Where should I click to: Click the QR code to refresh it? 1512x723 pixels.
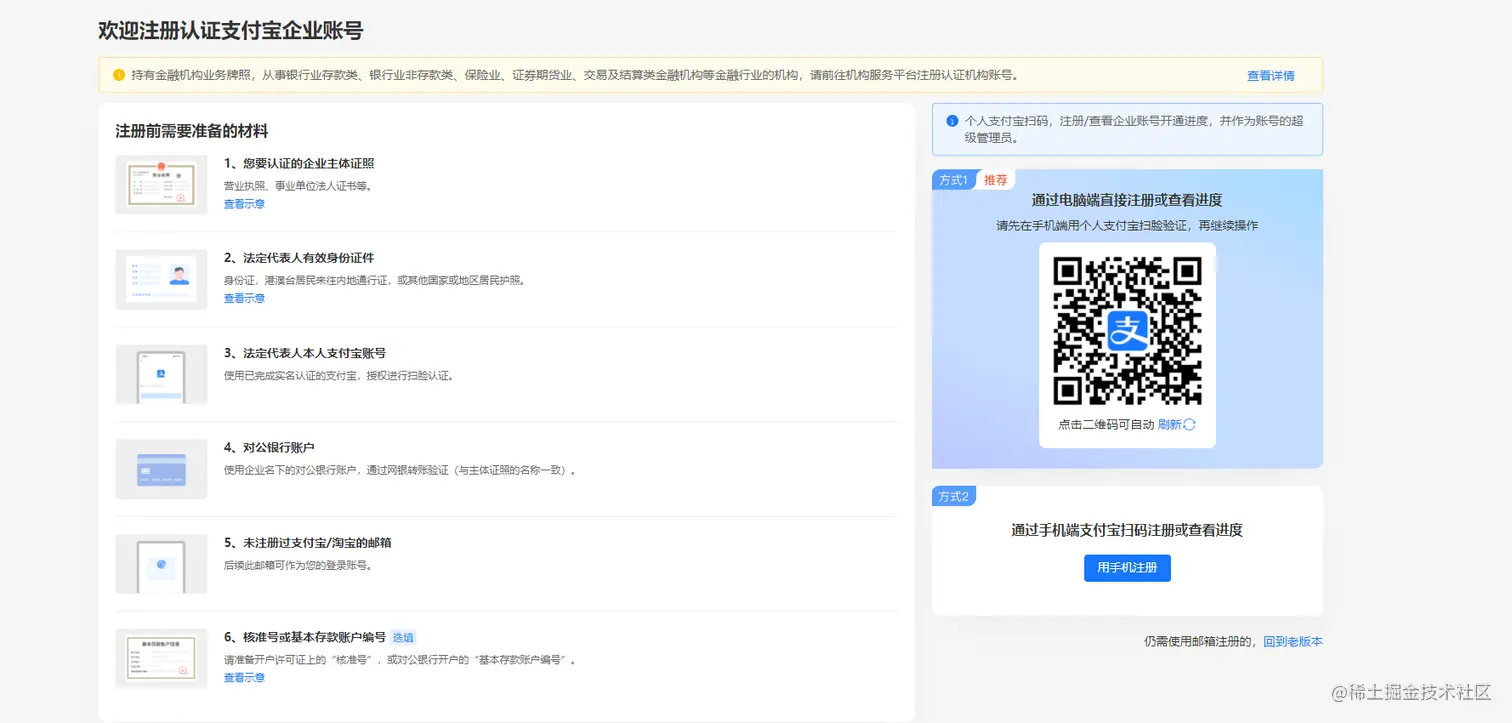click(1128, 330)
